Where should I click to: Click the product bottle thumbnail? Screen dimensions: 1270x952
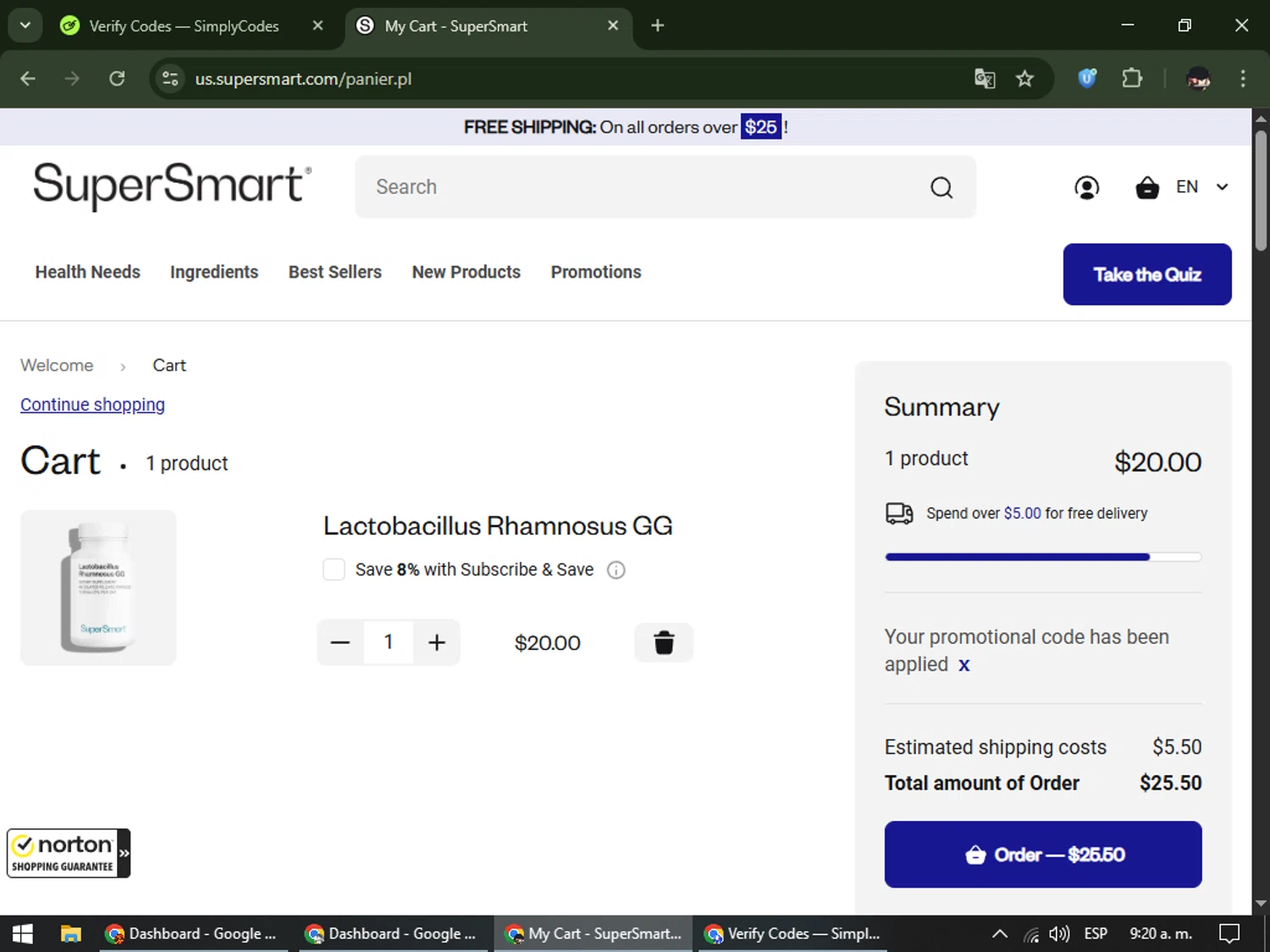pyautogui.click(x=98, y=587)
